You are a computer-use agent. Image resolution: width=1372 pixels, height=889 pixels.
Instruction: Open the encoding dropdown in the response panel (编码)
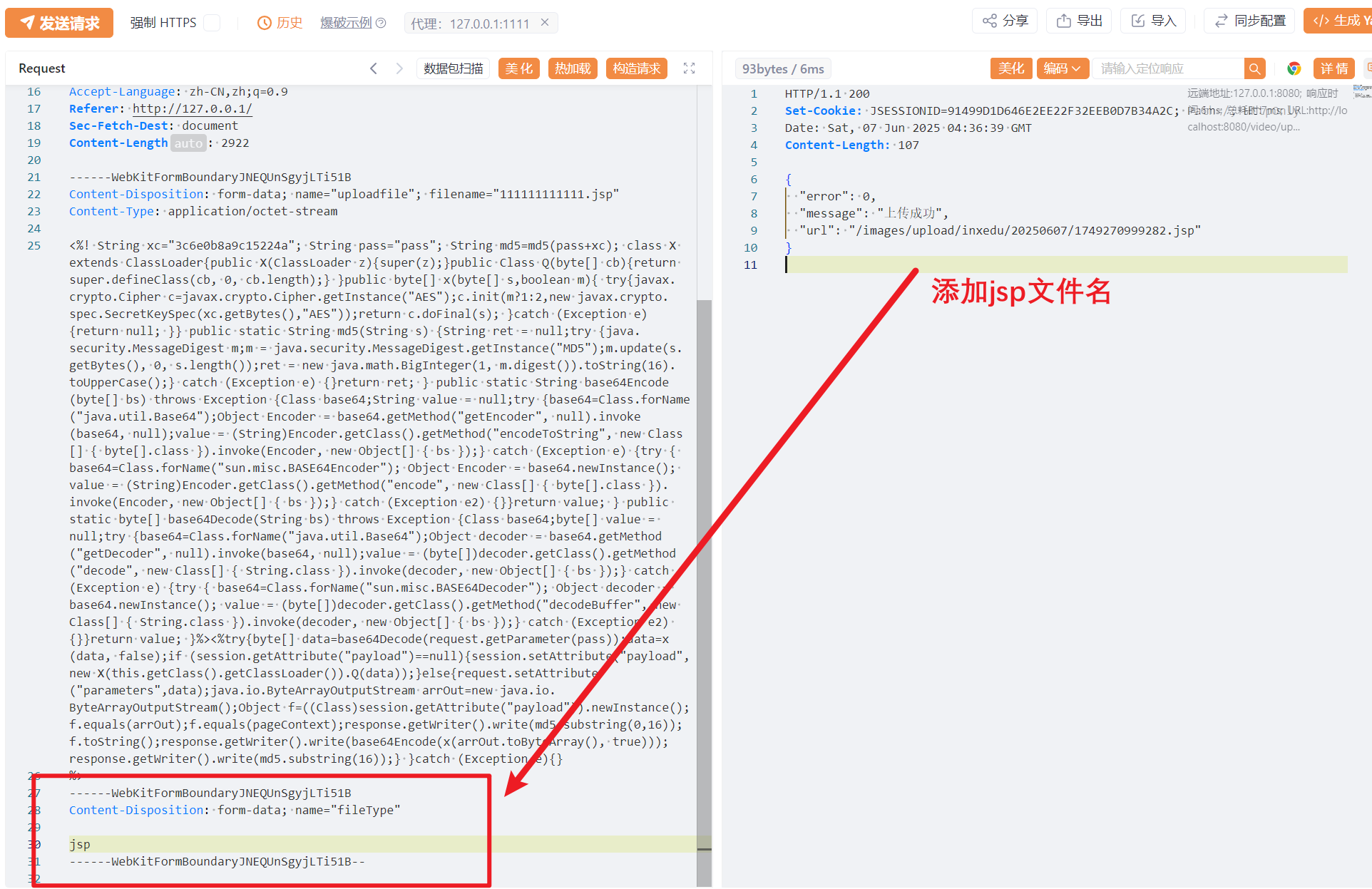click(x=1062, y=68)
